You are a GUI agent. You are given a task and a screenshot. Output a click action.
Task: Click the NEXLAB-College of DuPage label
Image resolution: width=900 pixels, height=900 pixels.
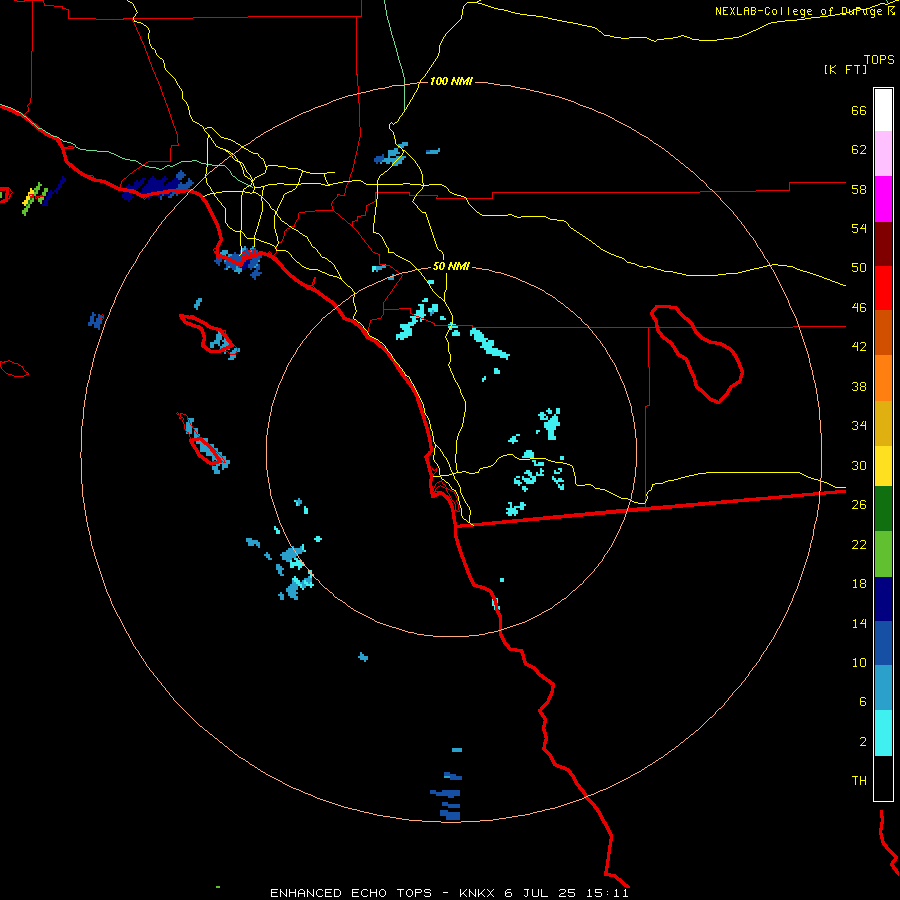(798, 11)
